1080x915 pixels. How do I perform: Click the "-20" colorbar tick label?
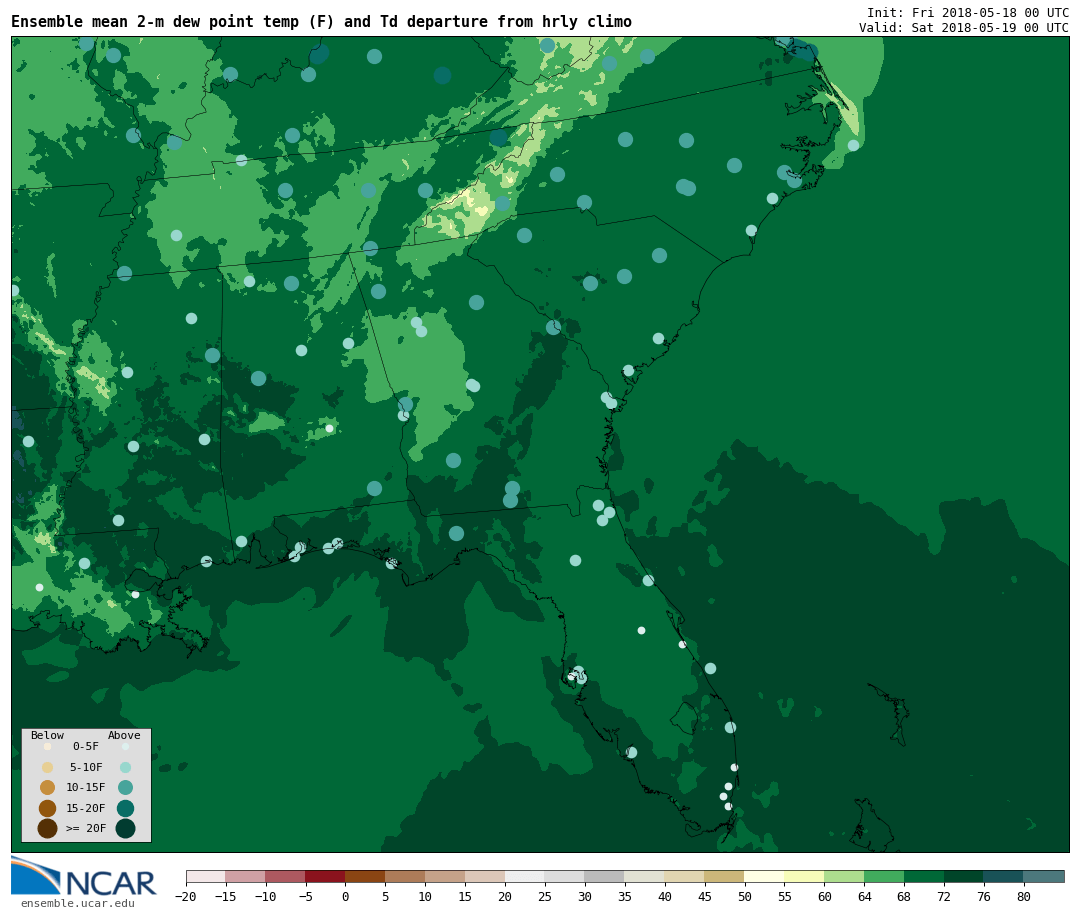click(x=186, y=896)
